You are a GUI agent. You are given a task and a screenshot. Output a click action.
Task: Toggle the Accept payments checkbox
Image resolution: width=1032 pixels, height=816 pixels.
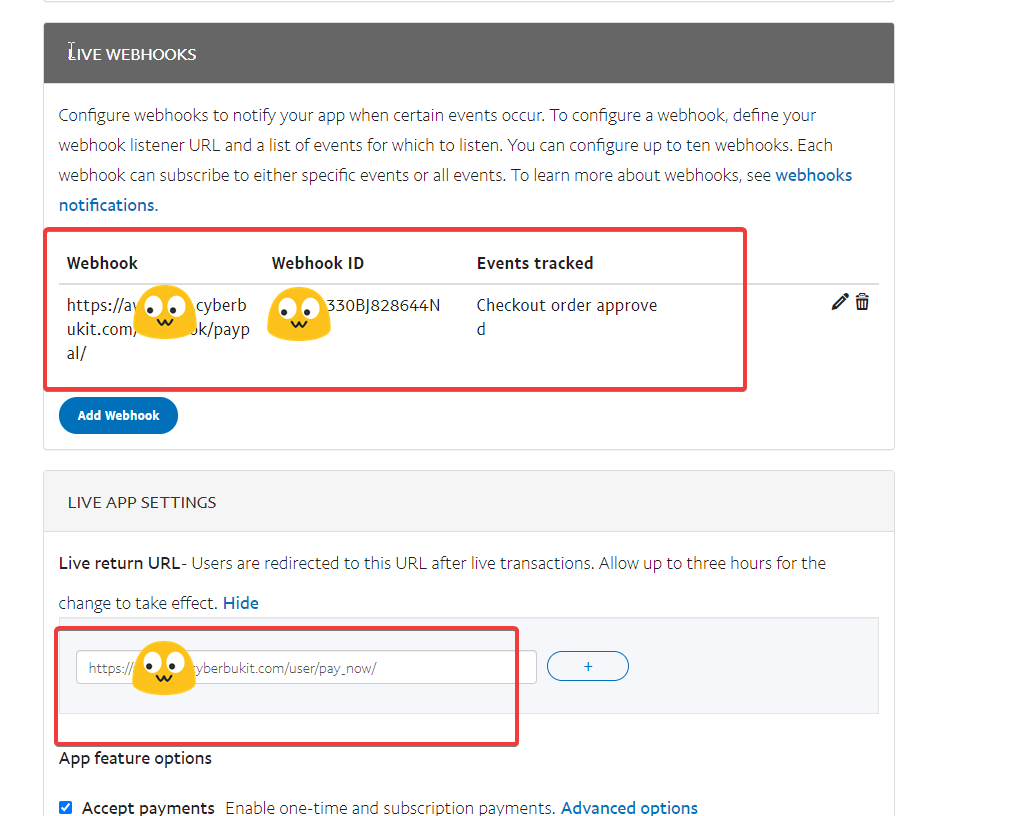coord(66,807)
